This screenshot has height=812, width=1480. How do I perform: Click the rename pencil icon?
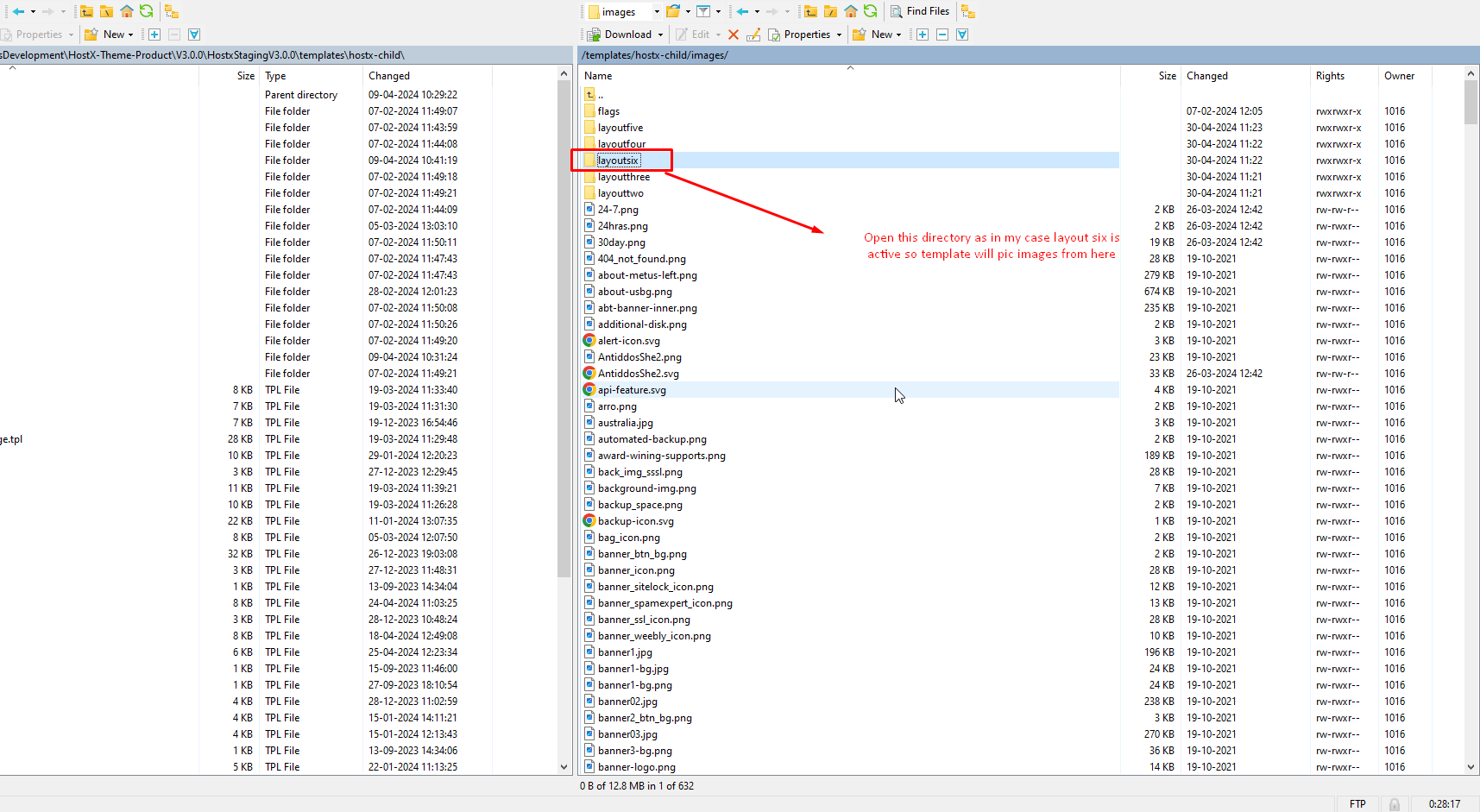(753, 35)
